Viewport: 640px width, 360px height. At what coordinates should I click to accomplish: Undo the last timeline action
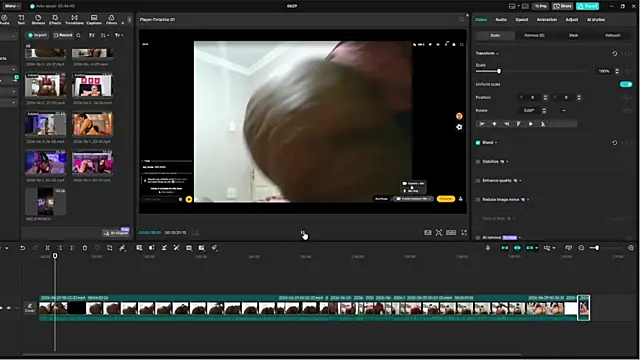22,248
